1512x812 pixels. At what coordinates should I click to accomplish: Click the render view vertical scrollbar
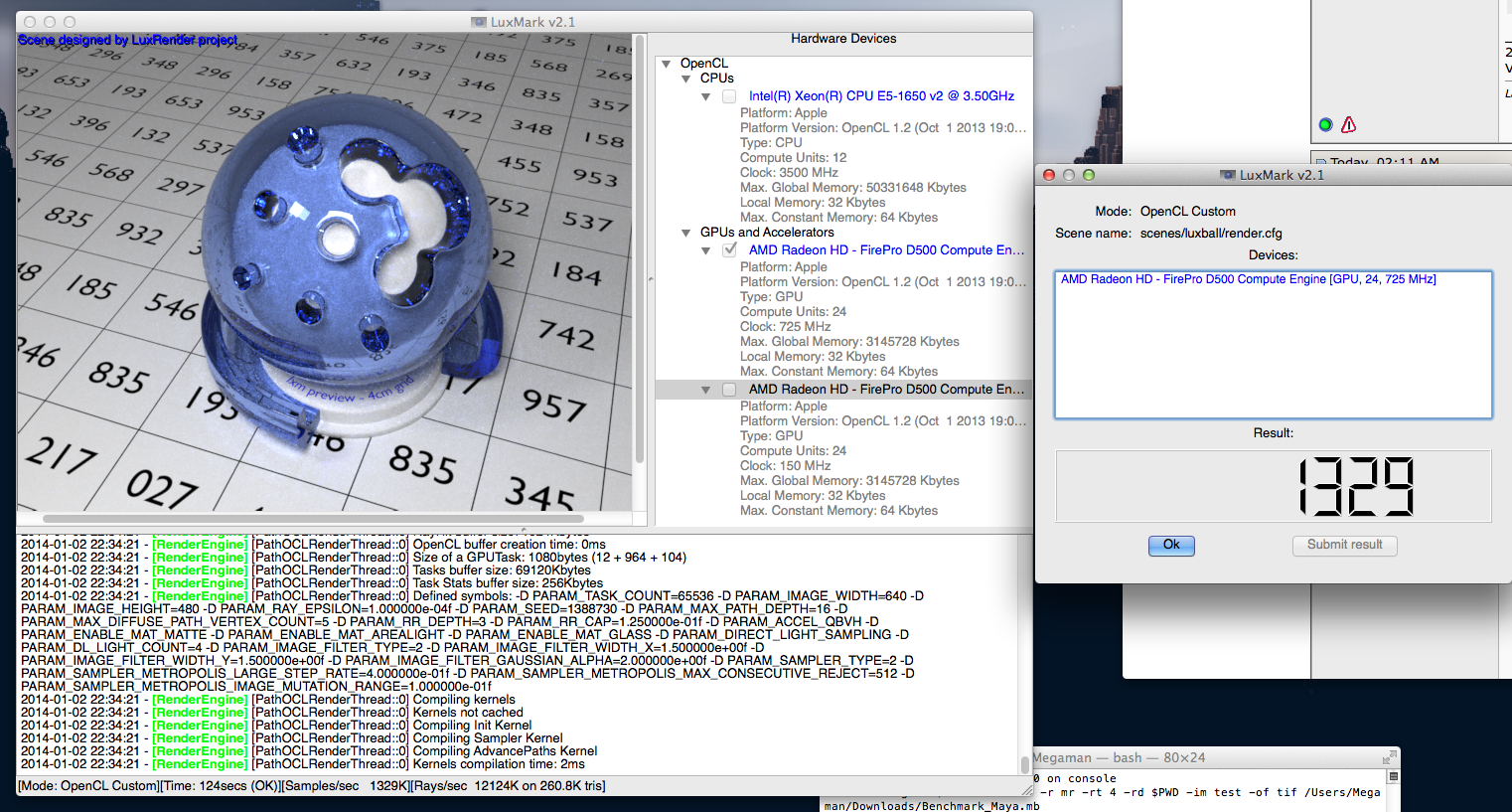[640, 249]
